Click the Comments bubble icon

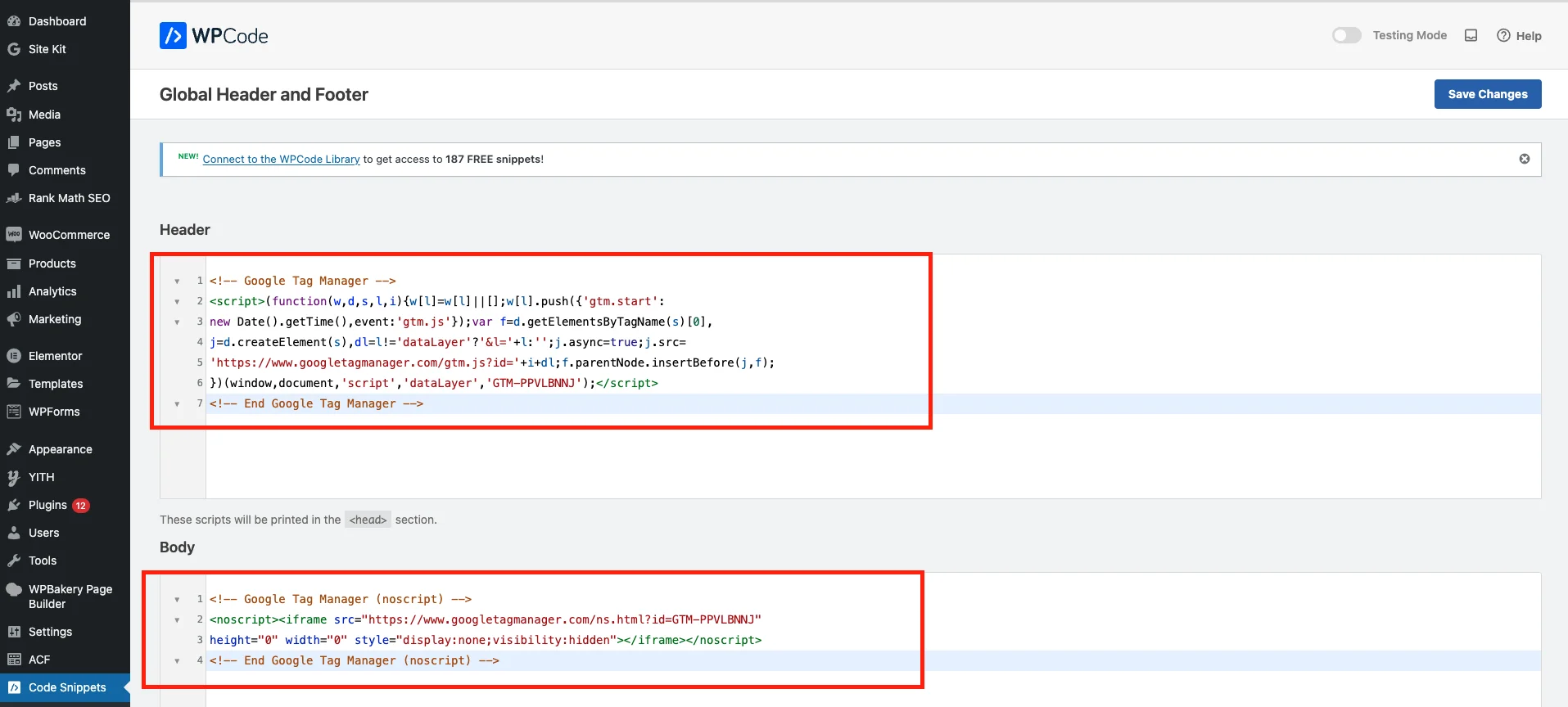(x=14, y=170)
